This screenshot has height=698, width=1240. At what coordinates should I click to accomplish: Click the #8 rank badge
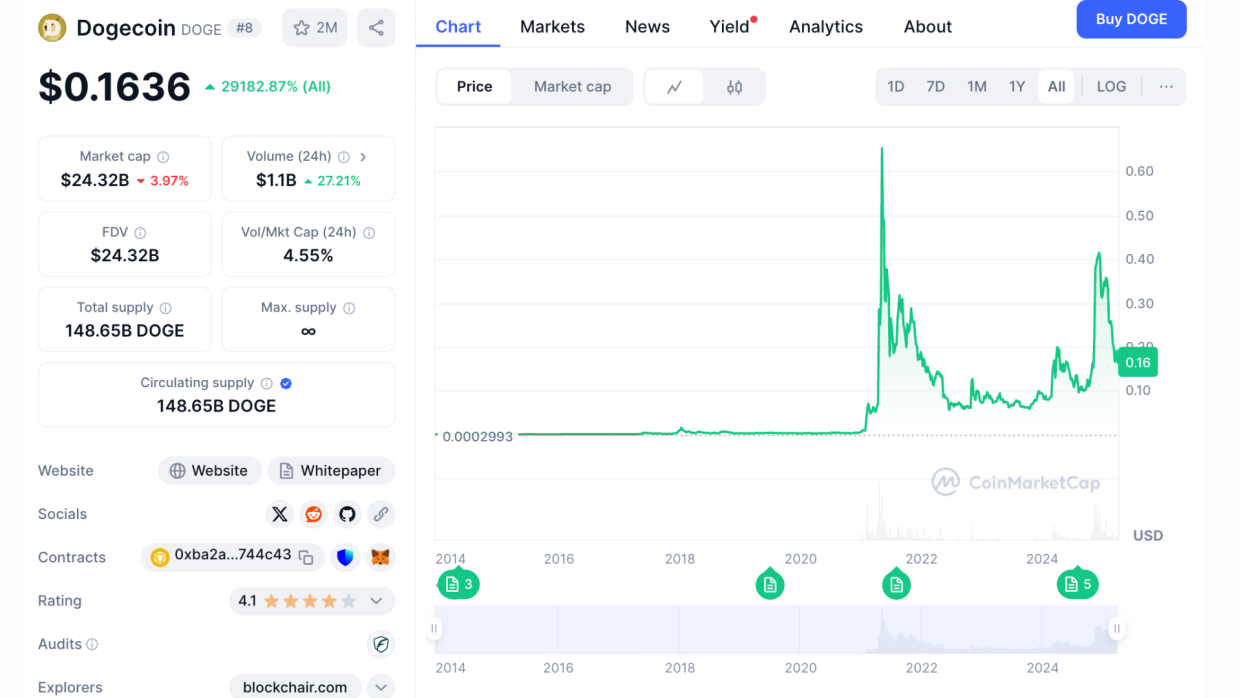coord(245,28)
